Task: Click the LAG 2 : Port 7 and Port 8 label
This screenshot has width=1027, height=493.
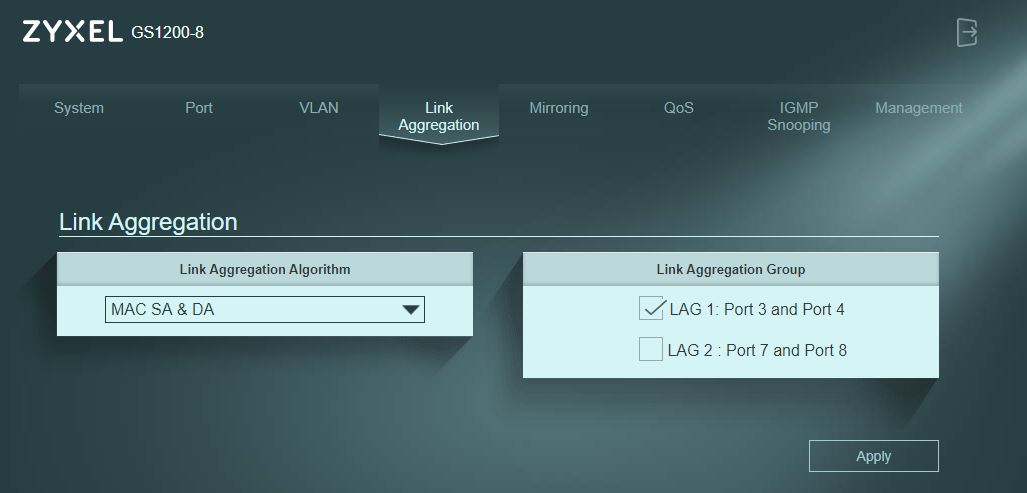Action: [x=757, y=350]
